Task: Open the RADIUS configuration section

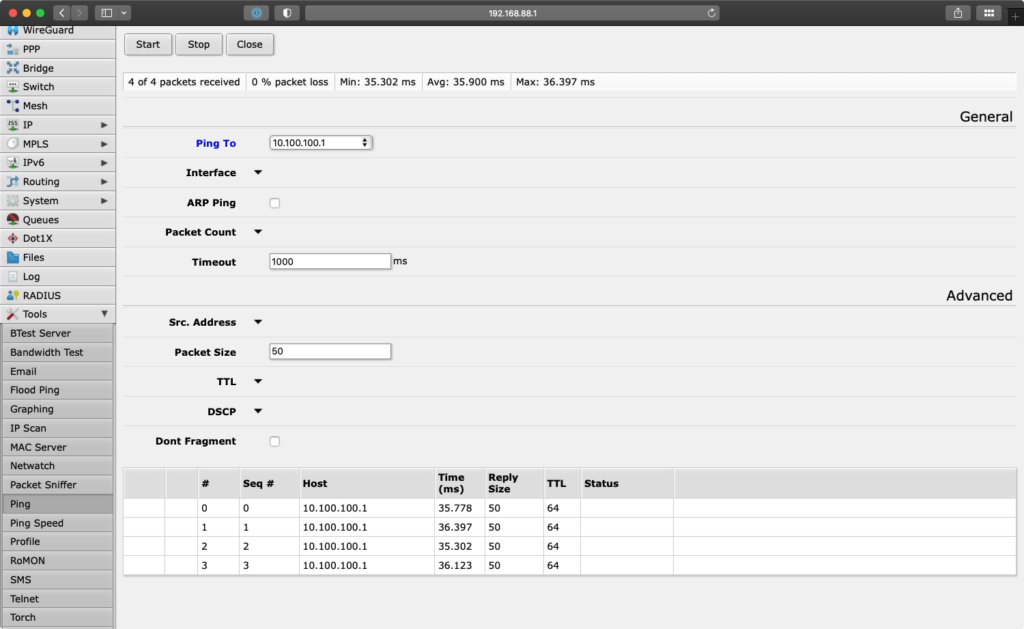Action: (x=40, y=295)
